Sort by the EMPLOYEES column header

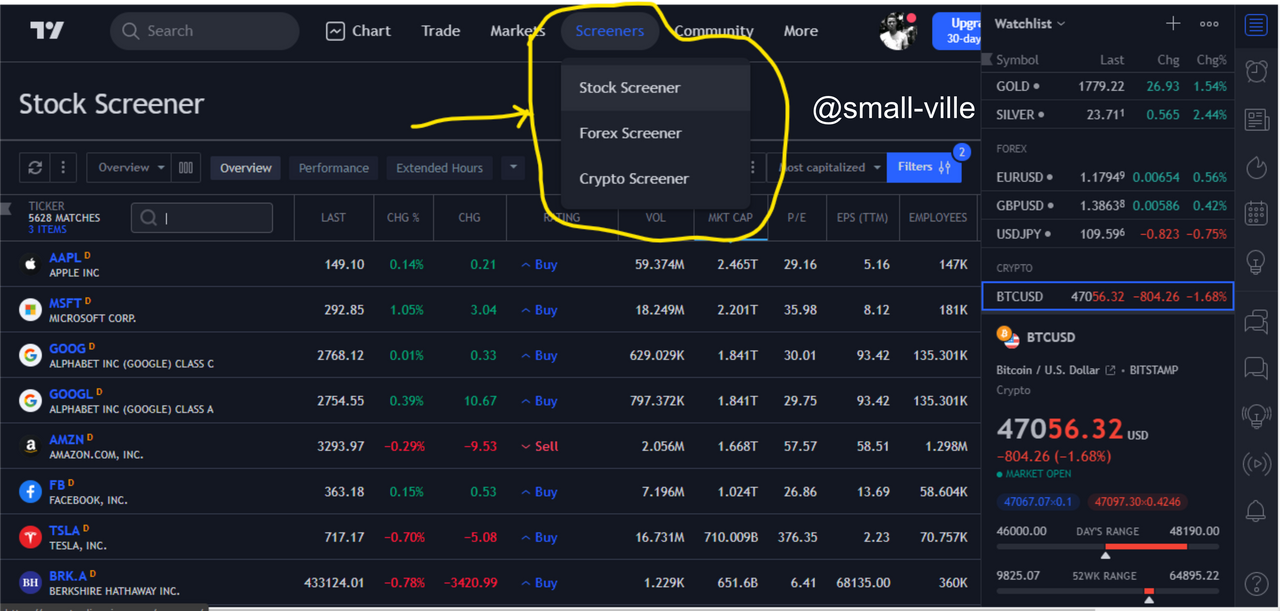[x=937, y=217]
